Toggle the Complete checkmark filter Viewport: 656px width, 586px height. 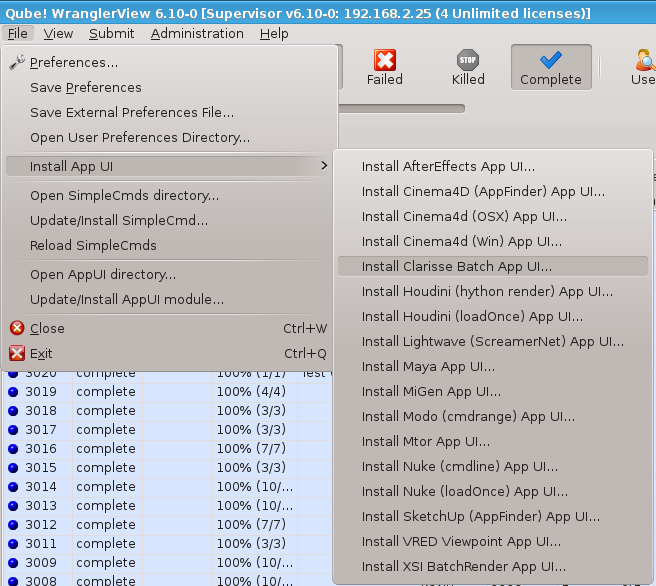(550, 60)
